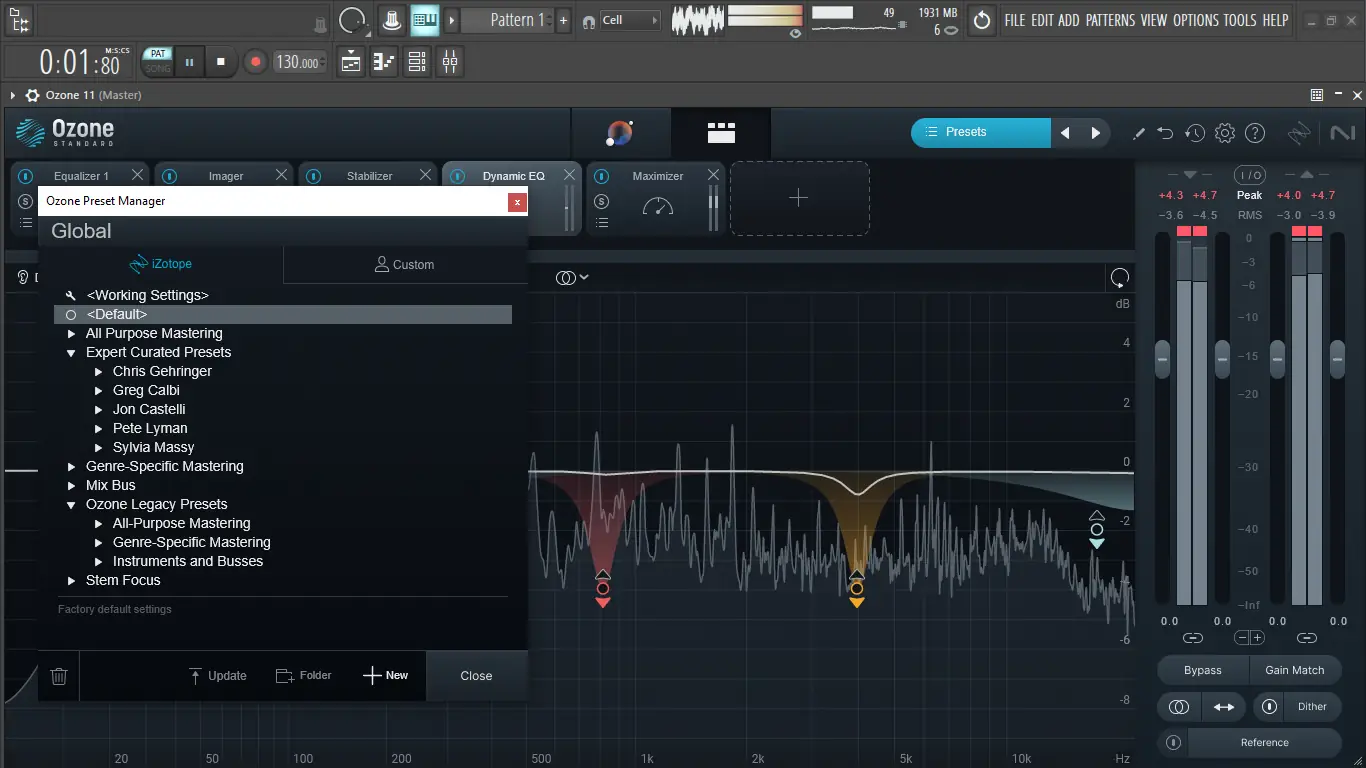Collapse Expert Curated Presets
The height and width of the screenshot is (768, 1366).
(x=70, y=352)
